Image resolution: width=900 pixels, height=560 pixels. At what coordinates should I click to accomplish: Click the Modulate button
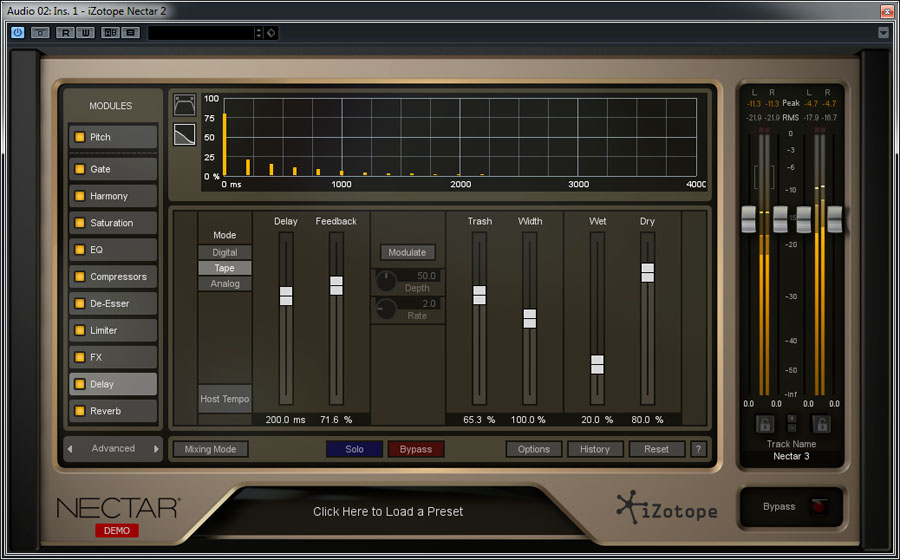[407, 252]
